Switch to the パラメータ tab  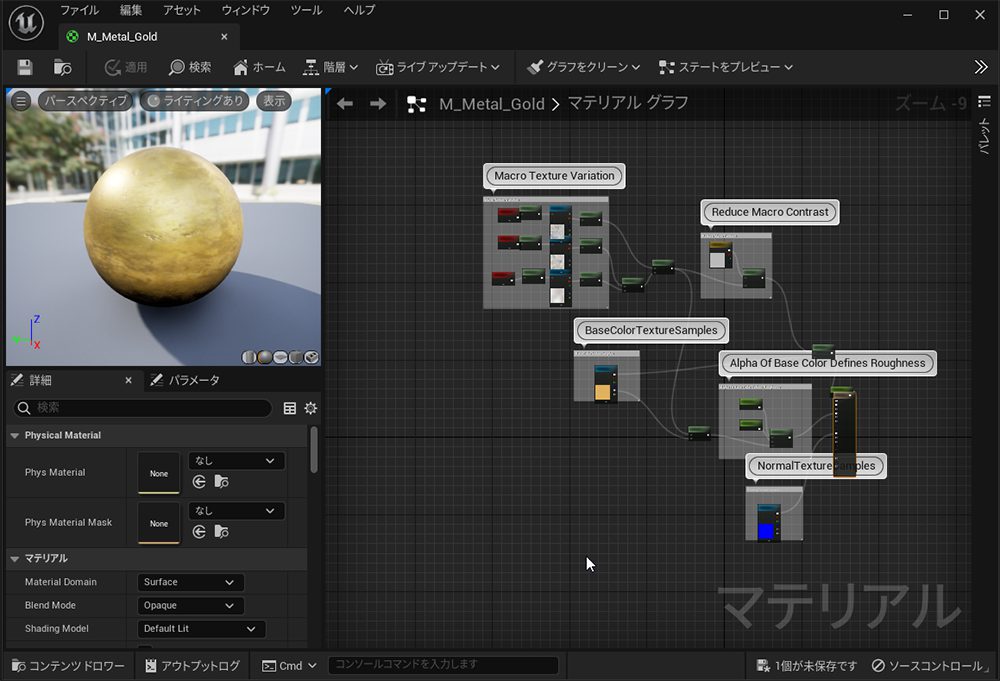185,380
